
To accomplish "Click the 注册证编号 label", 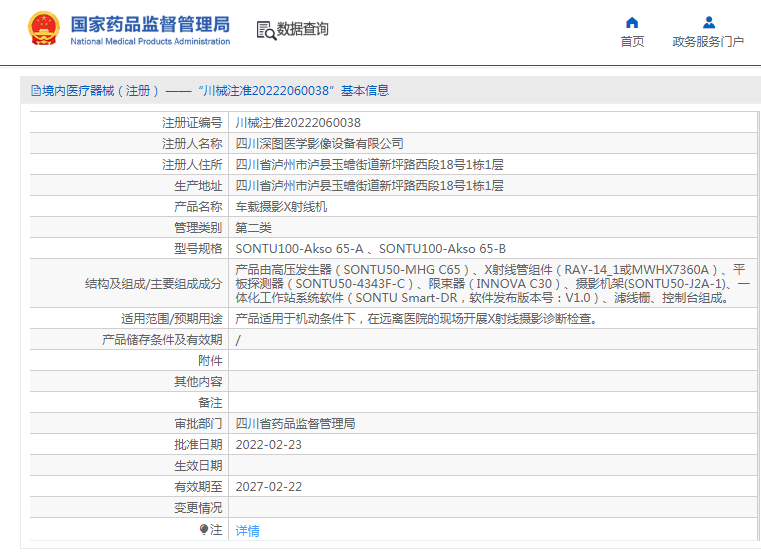I will point(192,123).
